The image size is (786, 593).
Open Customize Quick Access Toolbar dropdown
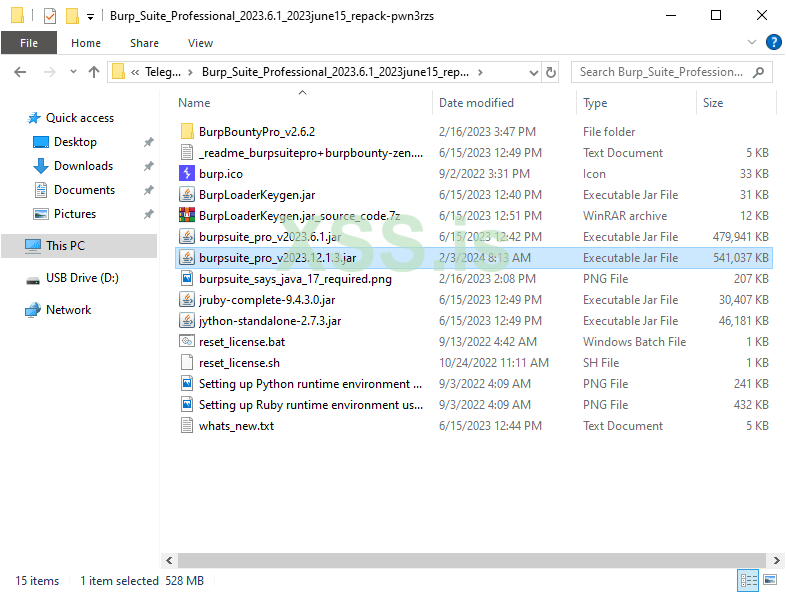[90, 17]
